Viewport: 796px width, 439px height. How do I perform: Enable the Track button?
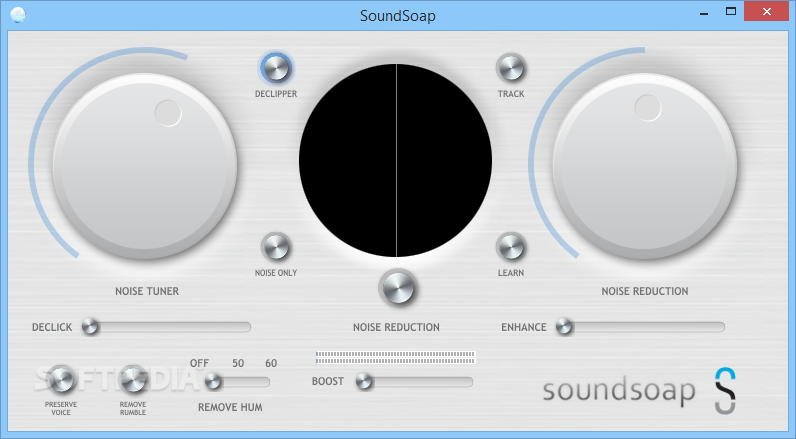tap(511, 69)
